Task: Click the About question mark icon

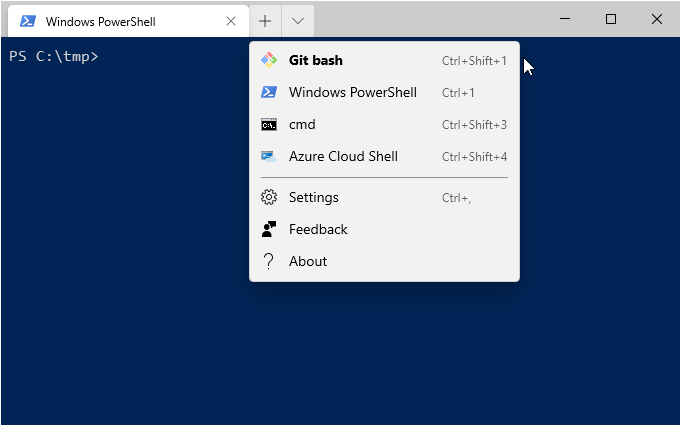Action: [268, 261]
